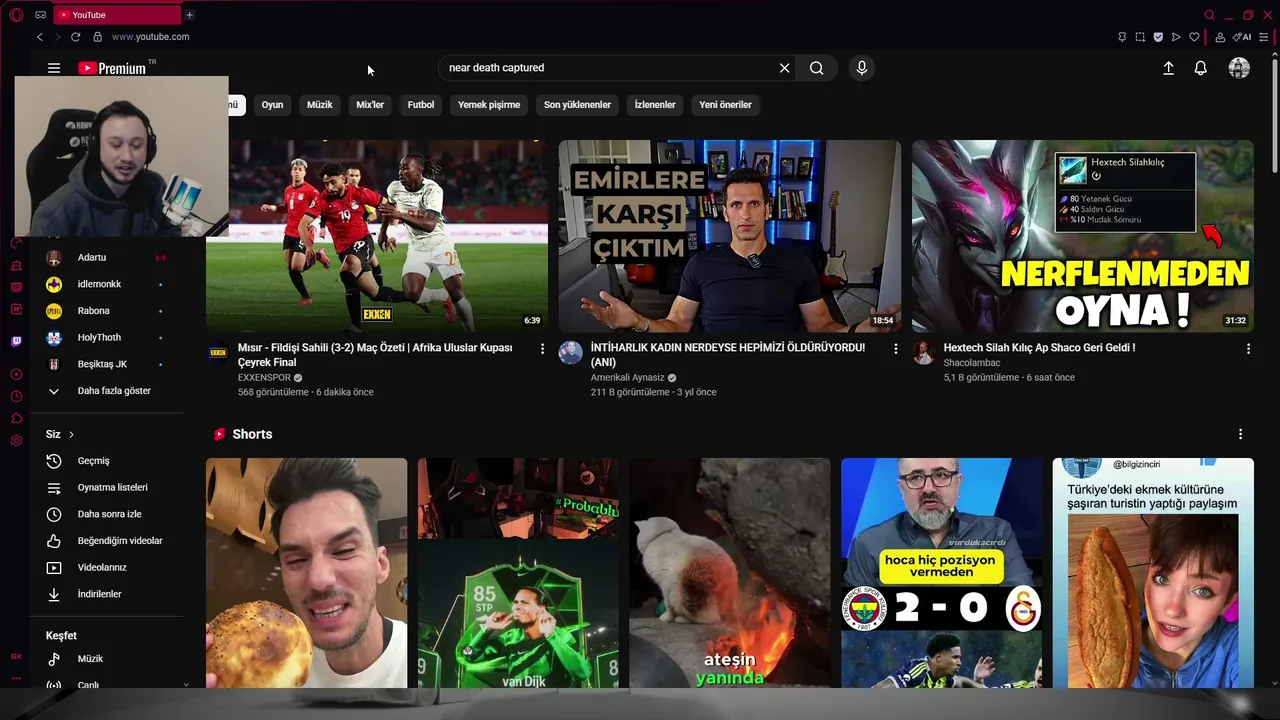The width and height of the screenshot is (1280, 720).
Task: Open a new browser tab with plus
Action: point(189,15)
